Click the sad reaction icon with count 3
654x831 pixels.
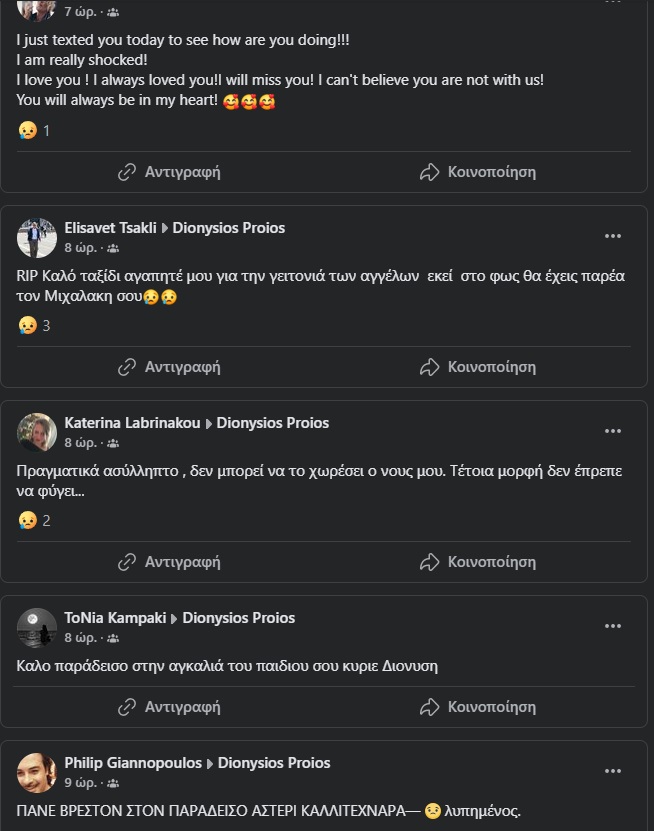28,325
